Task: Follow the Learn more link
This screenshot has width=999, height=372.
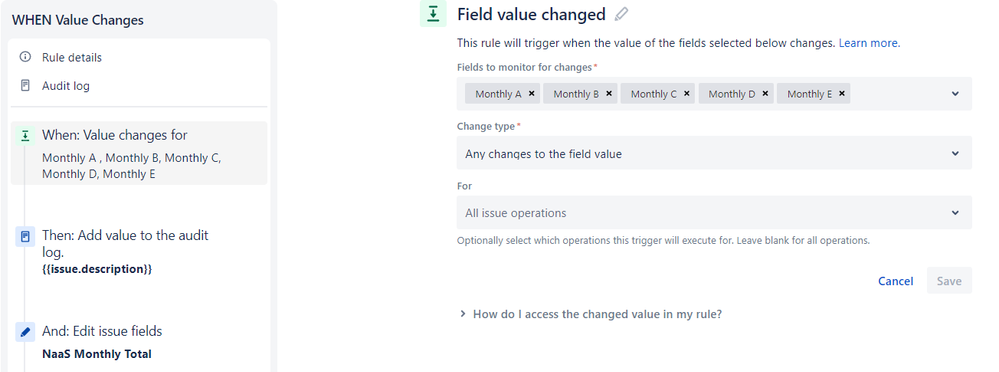Action: coord(869,43)
